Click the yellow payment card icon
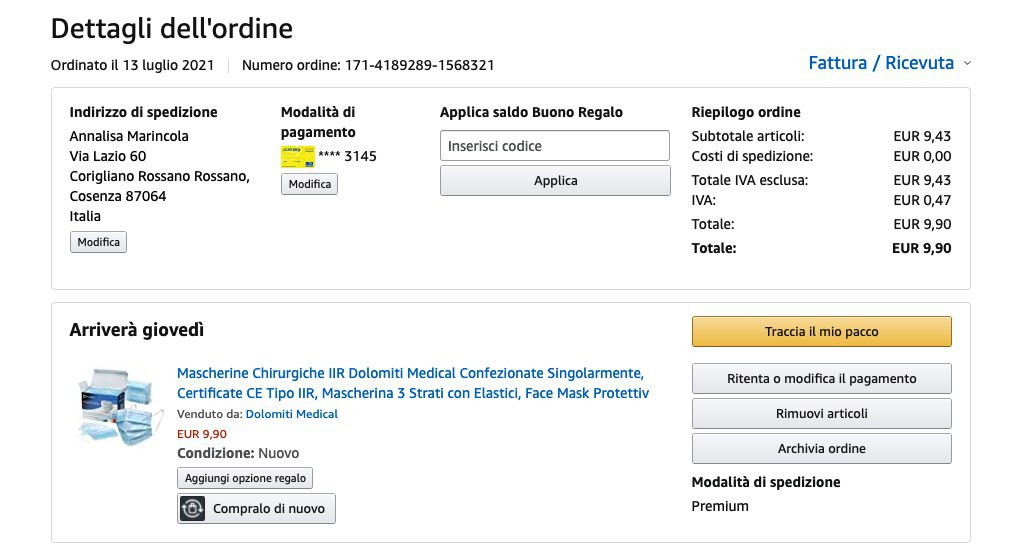 pos(297,156)
